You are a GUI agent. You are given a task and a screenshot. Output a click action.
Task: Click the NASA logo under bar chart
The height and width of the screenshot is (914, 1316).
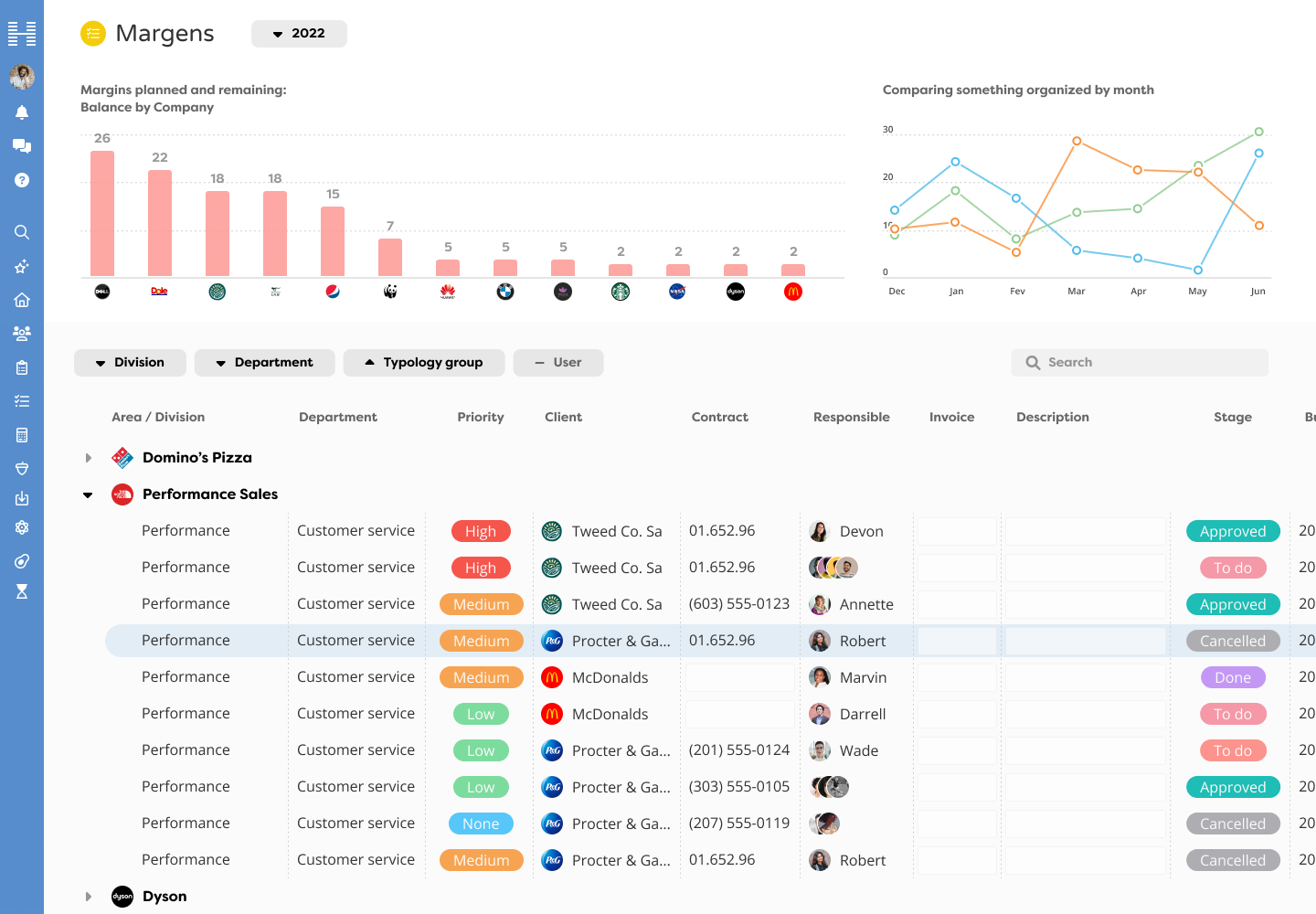pos(677,292)
